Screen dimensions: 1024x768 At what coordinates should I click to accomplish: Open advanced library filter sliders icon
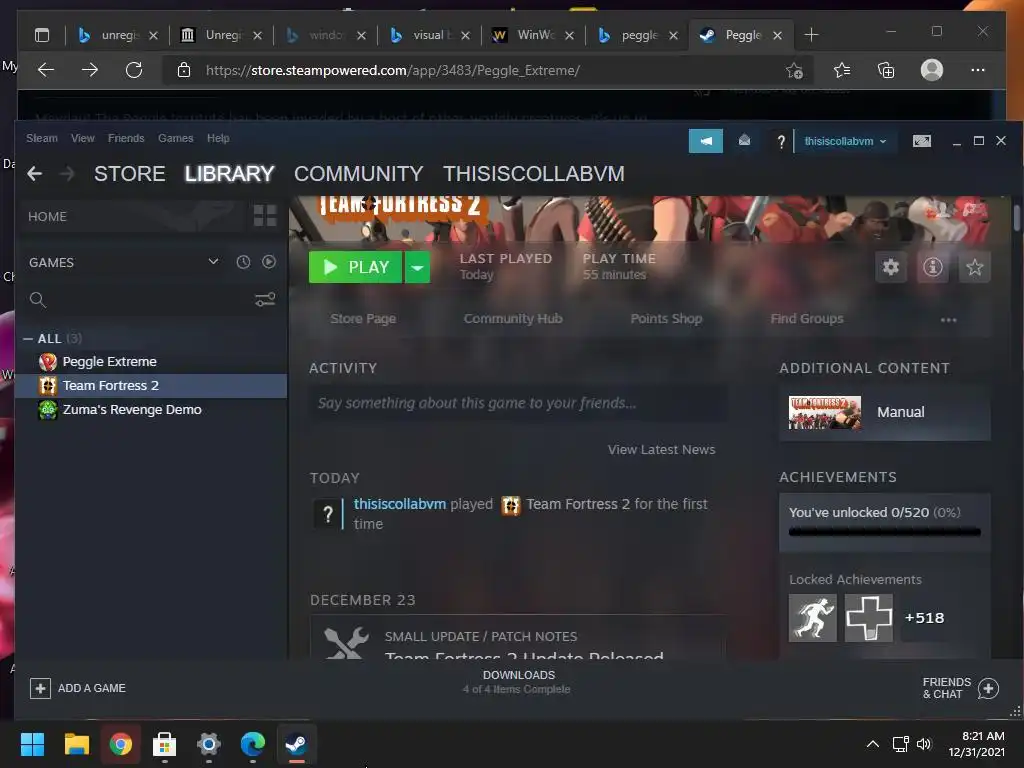click(264, 300)
